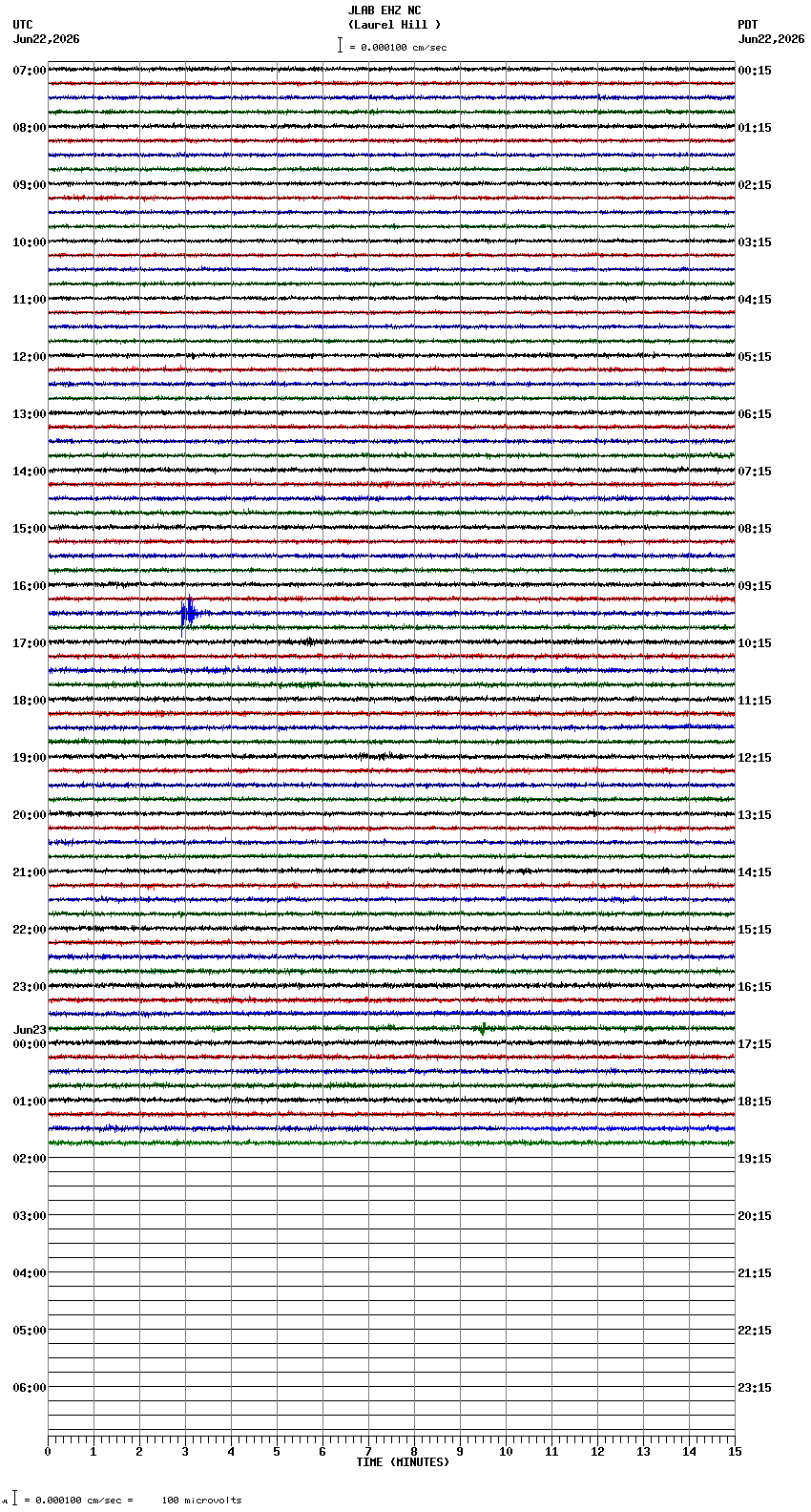Click the '16:00' UTC time label
This screenshot has width=811, height=1512.
(30, 586)
